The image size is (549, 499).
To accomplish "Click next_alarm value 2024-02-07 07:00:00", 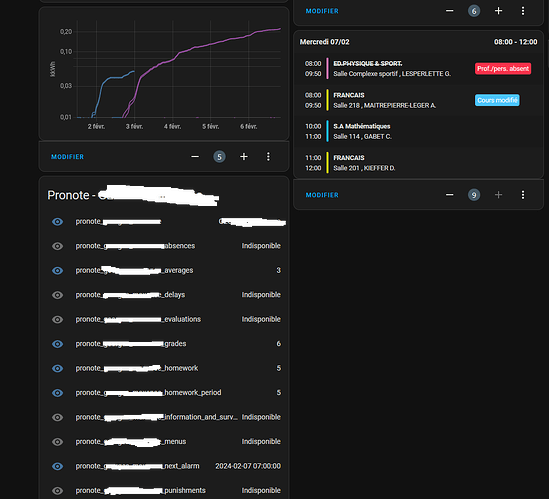I will coord(248,466).
